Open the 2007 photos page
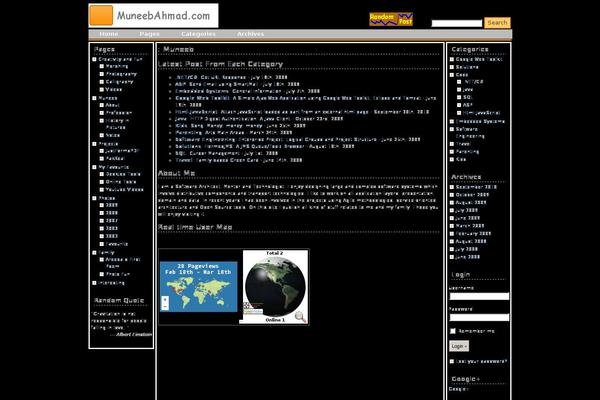Image resolution: width=600 pixels, height=400 pixels. point(112,220)
